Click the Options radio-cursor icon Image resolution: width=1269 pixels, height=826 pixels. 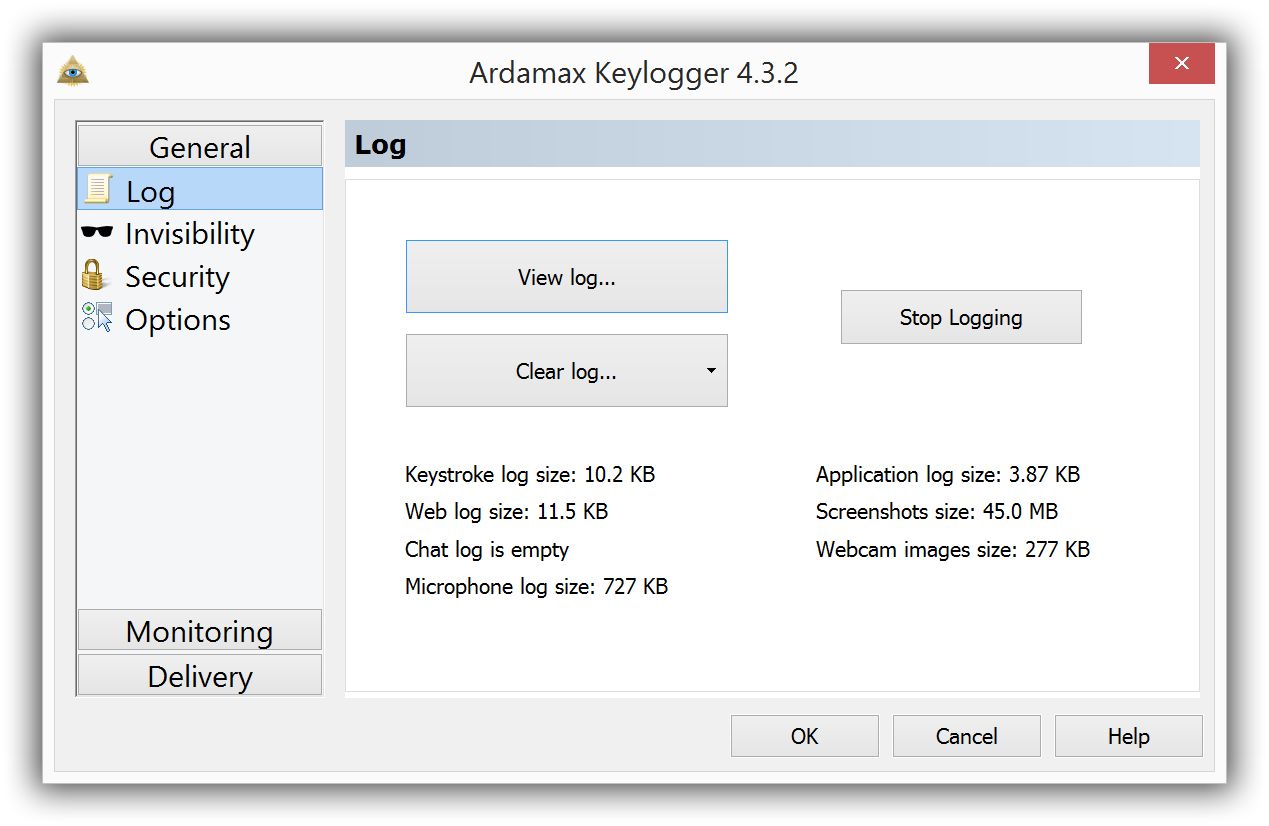(x=97, y=318)
